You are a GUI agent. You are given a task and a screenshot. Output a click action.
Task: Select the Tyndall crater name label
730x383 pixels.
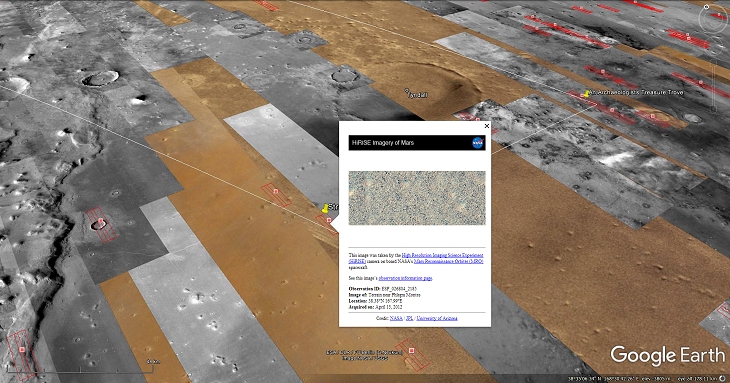tap(418, 95)
